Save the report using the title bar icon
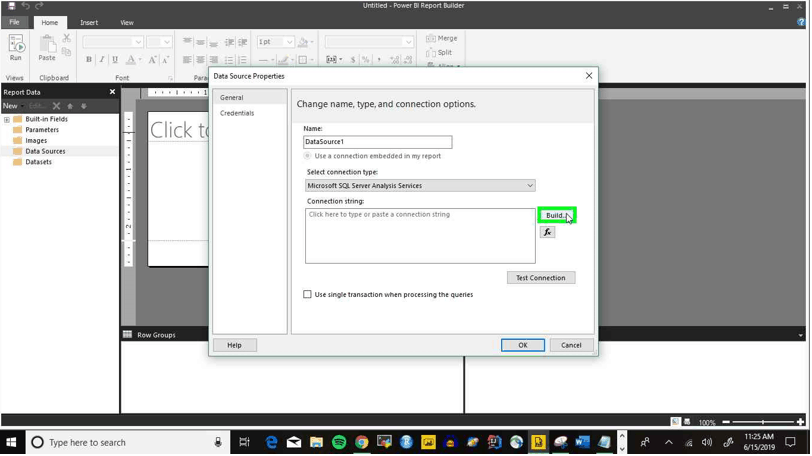Viewport: 812px width, 456px height. 11,6
